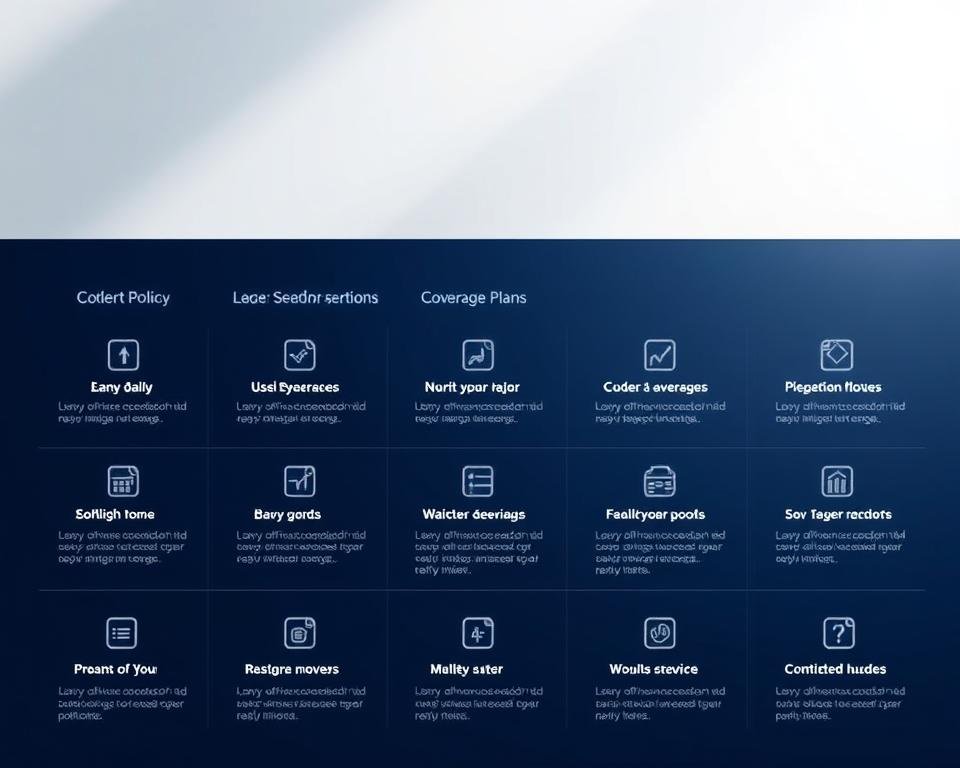
Task: Switch to the Cotlert Policy tab
Action: point(123,298)
